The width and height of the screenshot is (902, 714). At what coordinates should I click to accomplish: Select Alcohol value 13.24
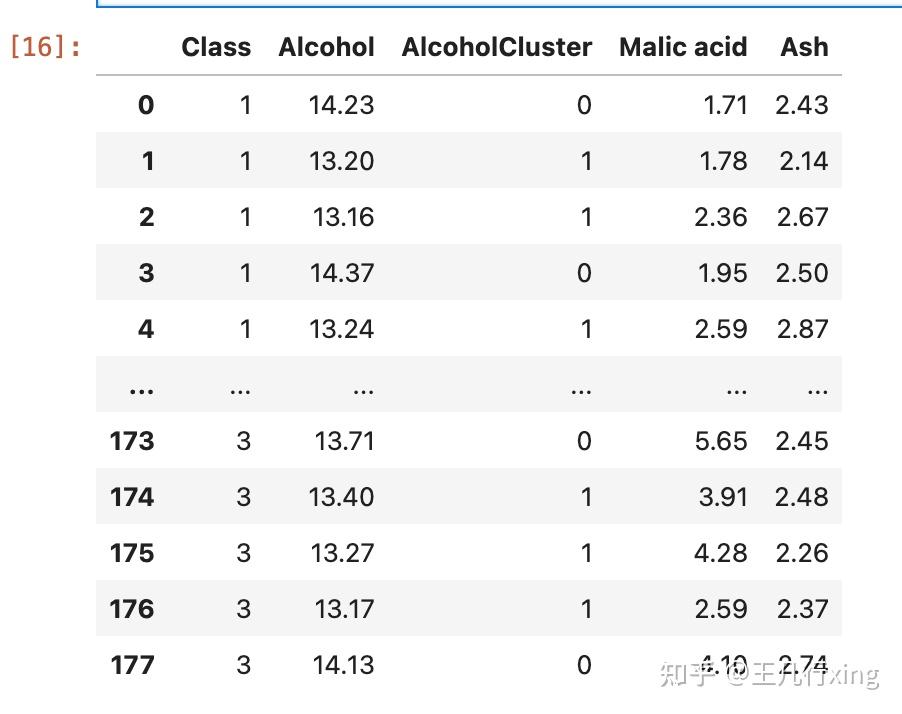[x=341, y=329]
